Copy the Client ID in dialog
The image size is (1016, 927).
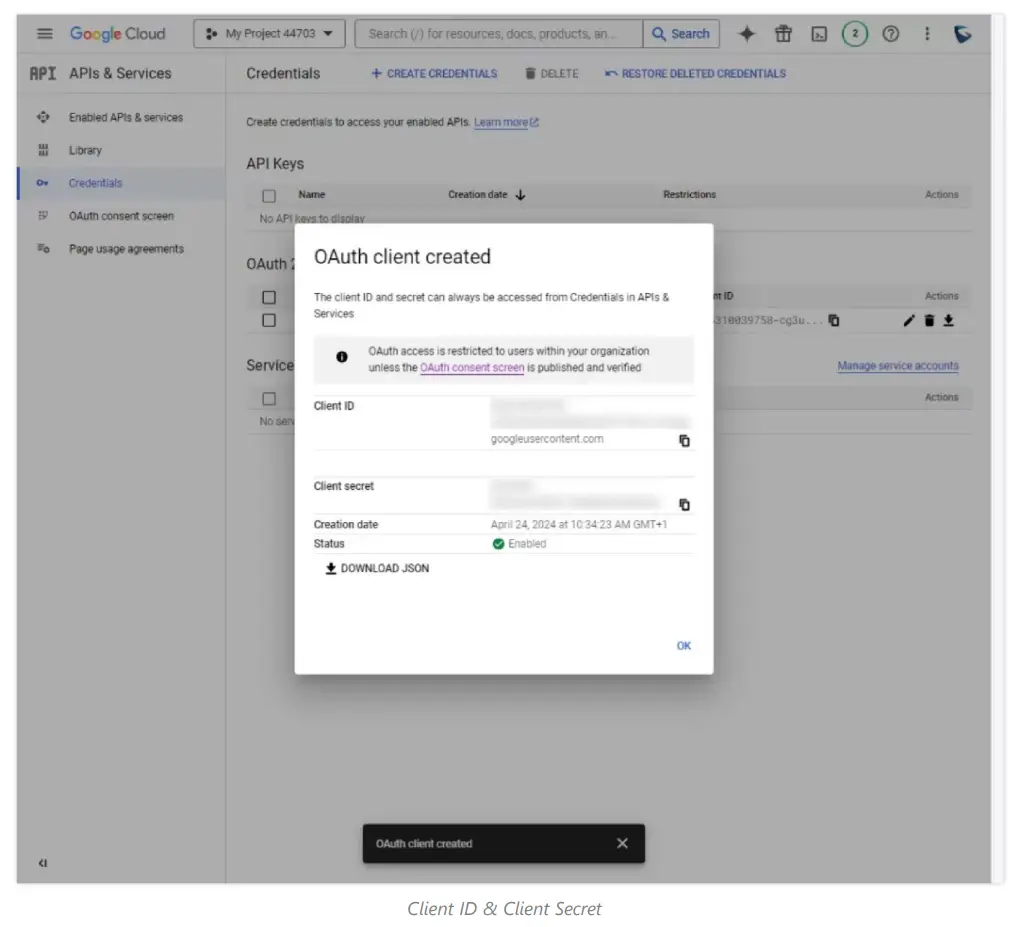pos(684,441)
